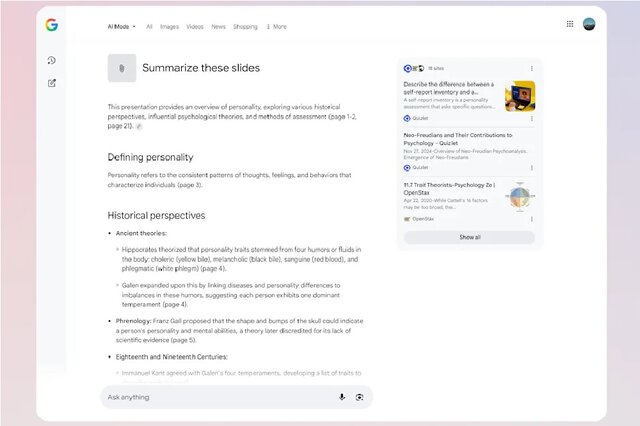The height and width of the screenshot is (426, 640).
Task: Open the attached slides file thumbnail
Action: (122, 68)
